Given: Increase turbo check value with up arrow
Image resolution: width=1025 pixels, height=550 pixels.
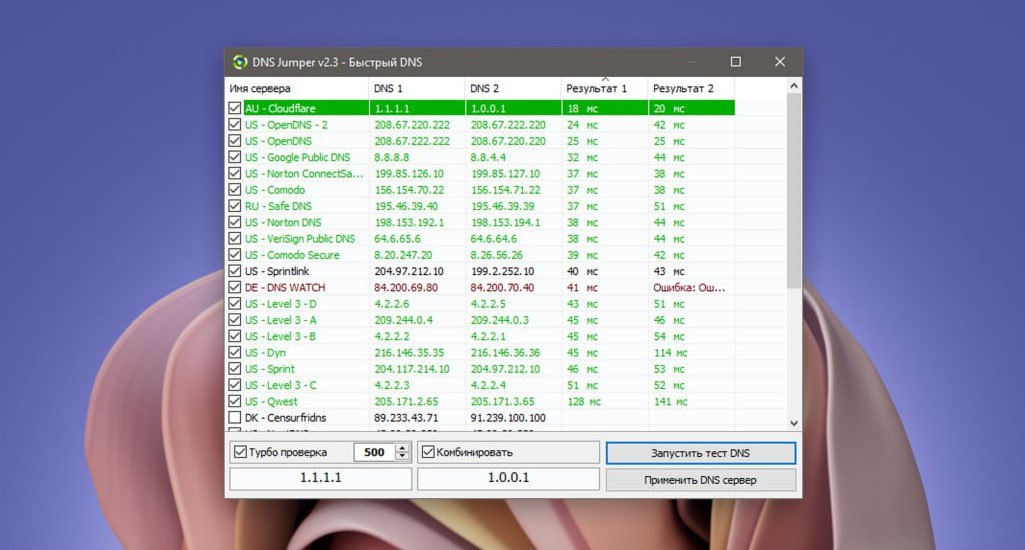Looking at the screenshot, I should click(x=403, y=448).
